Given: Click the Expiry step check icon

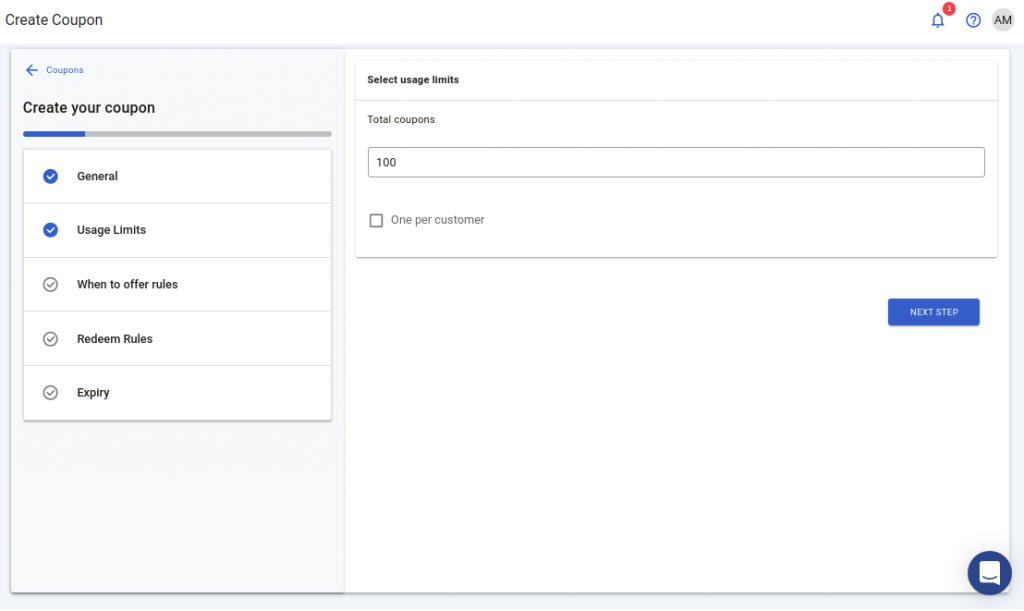Looking at the screenshot, I should (50, 392).
